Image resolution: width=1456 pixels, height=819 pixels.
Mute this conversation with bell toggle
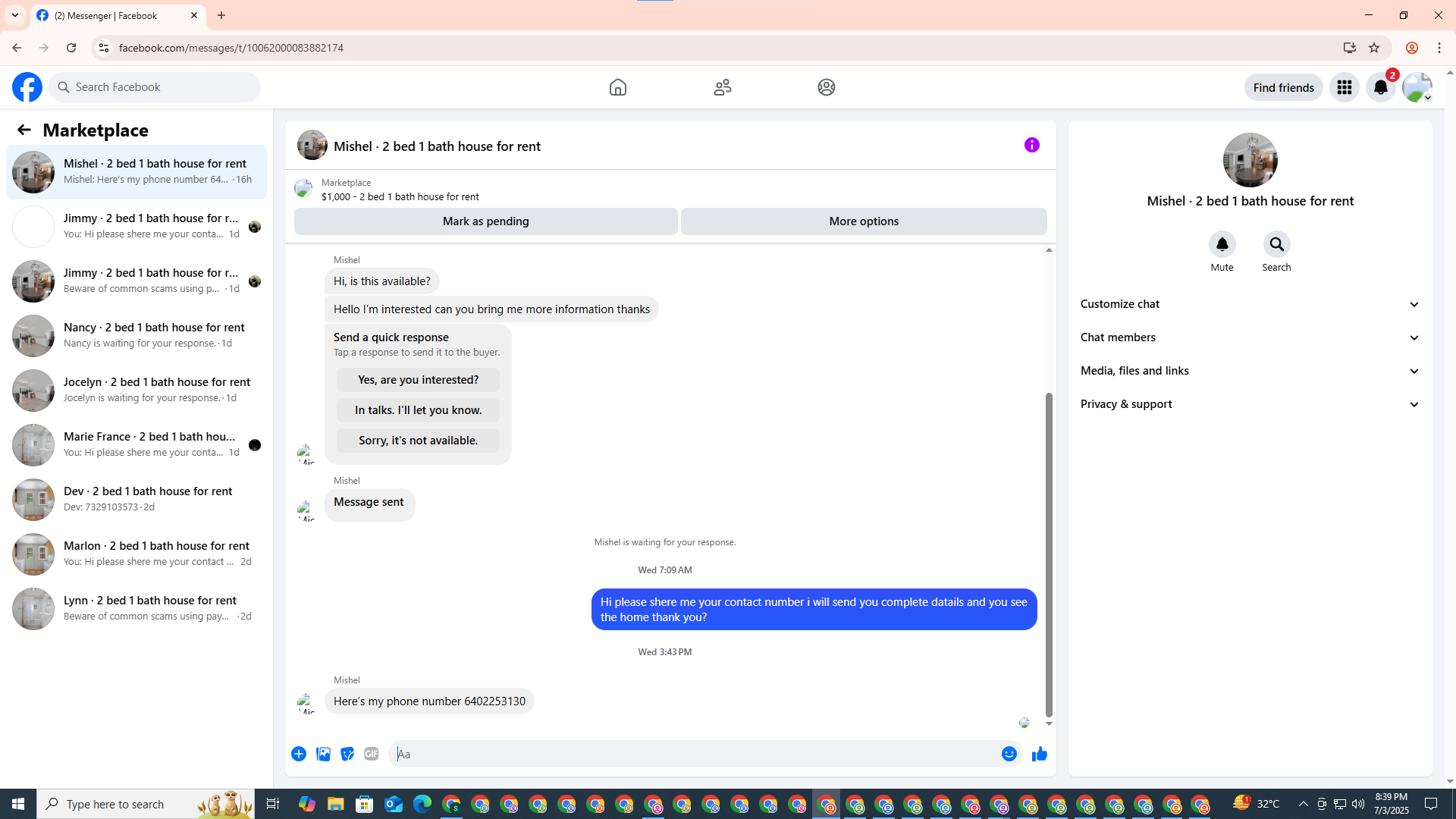[1222, 244]
